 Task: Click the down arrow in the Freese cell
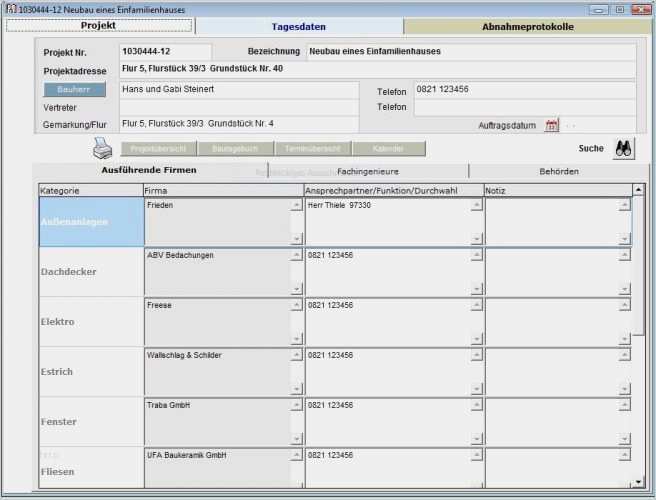point(296,339)
